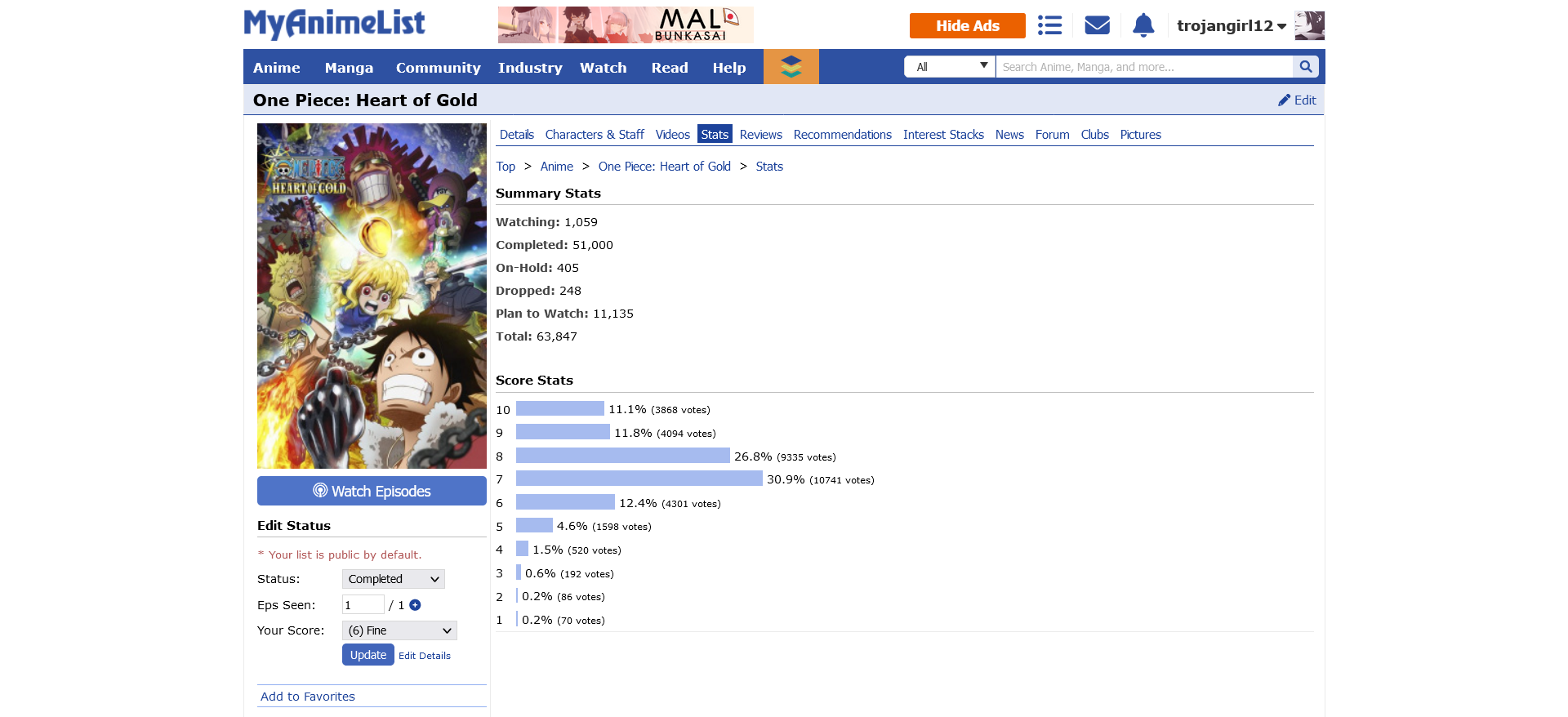Click the Top breadcrumb link
The image size is (1568, 717).
(506, 167)
